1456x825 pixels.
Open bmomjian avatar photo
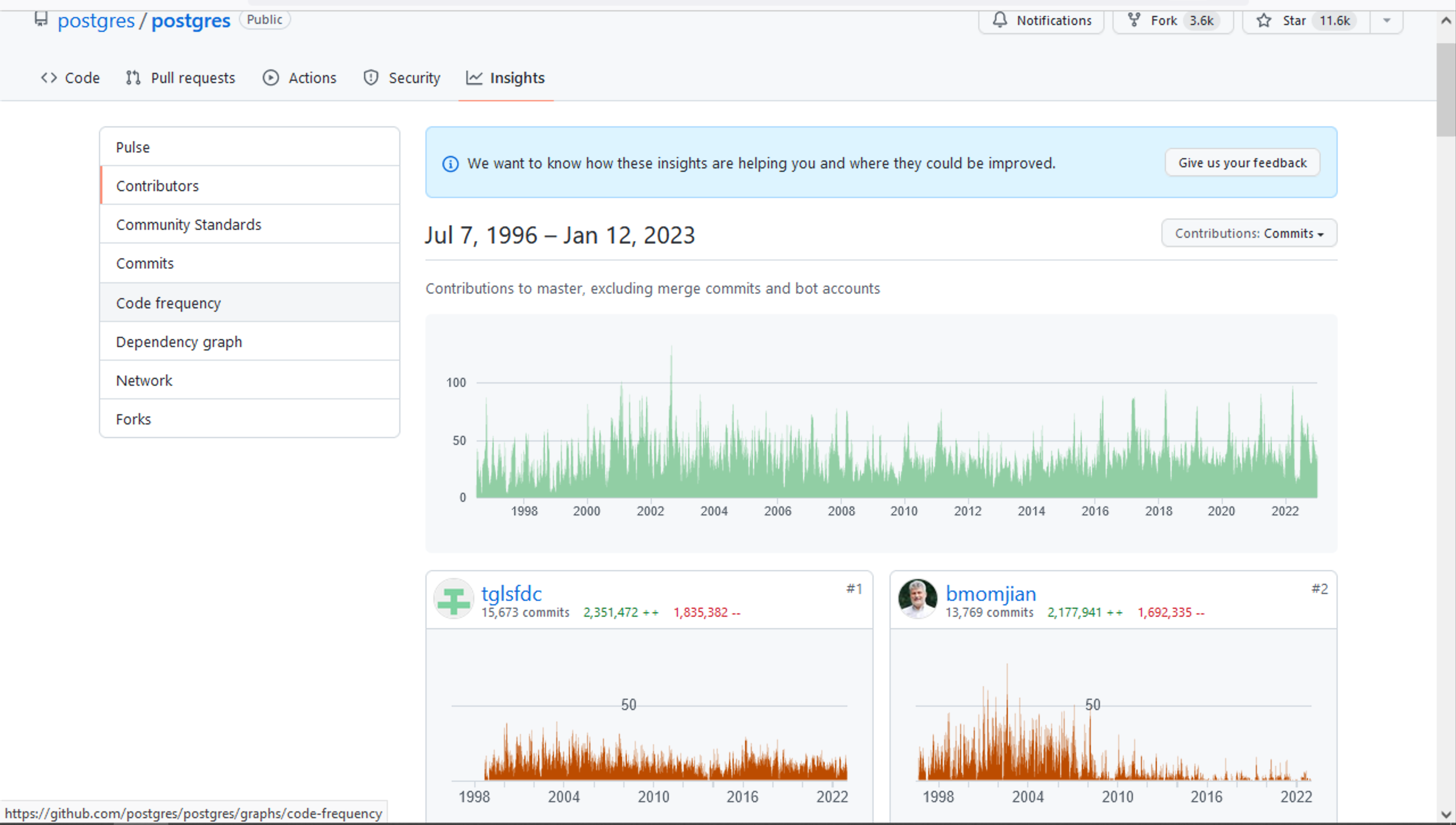tap(917, 599)
